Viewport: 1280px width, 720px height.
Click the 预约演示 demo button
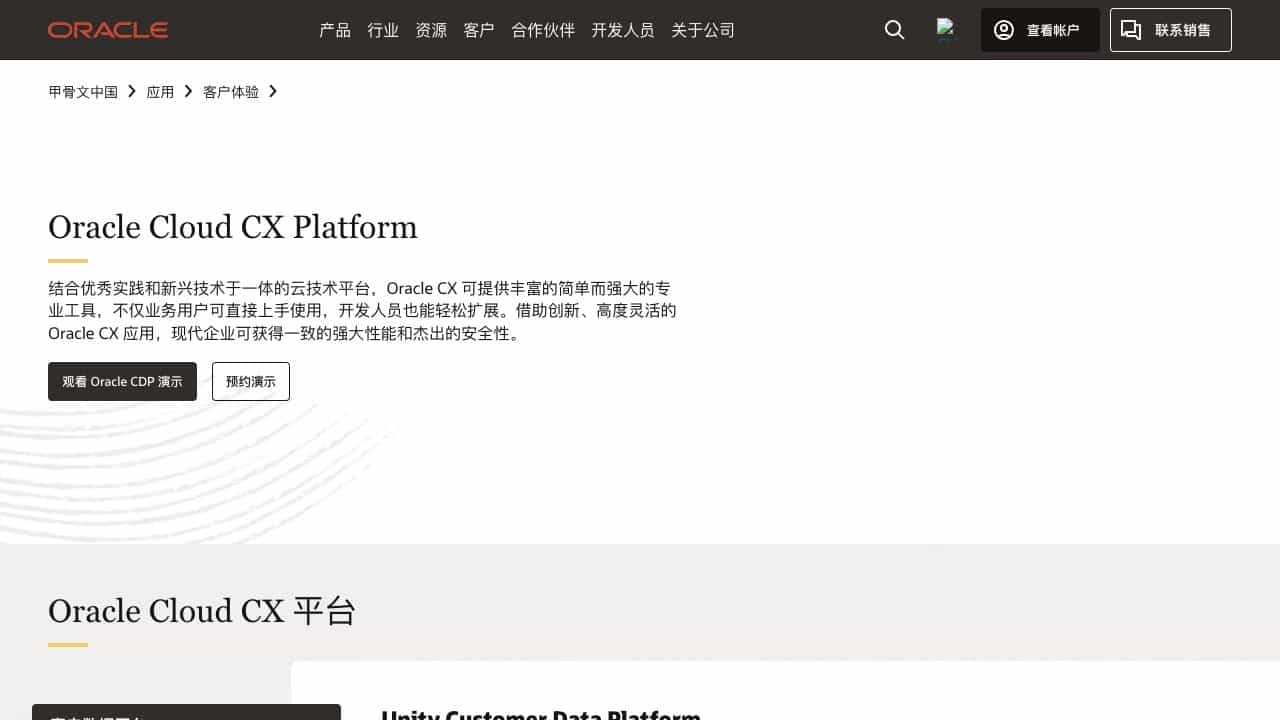click(x=250, y=381)
